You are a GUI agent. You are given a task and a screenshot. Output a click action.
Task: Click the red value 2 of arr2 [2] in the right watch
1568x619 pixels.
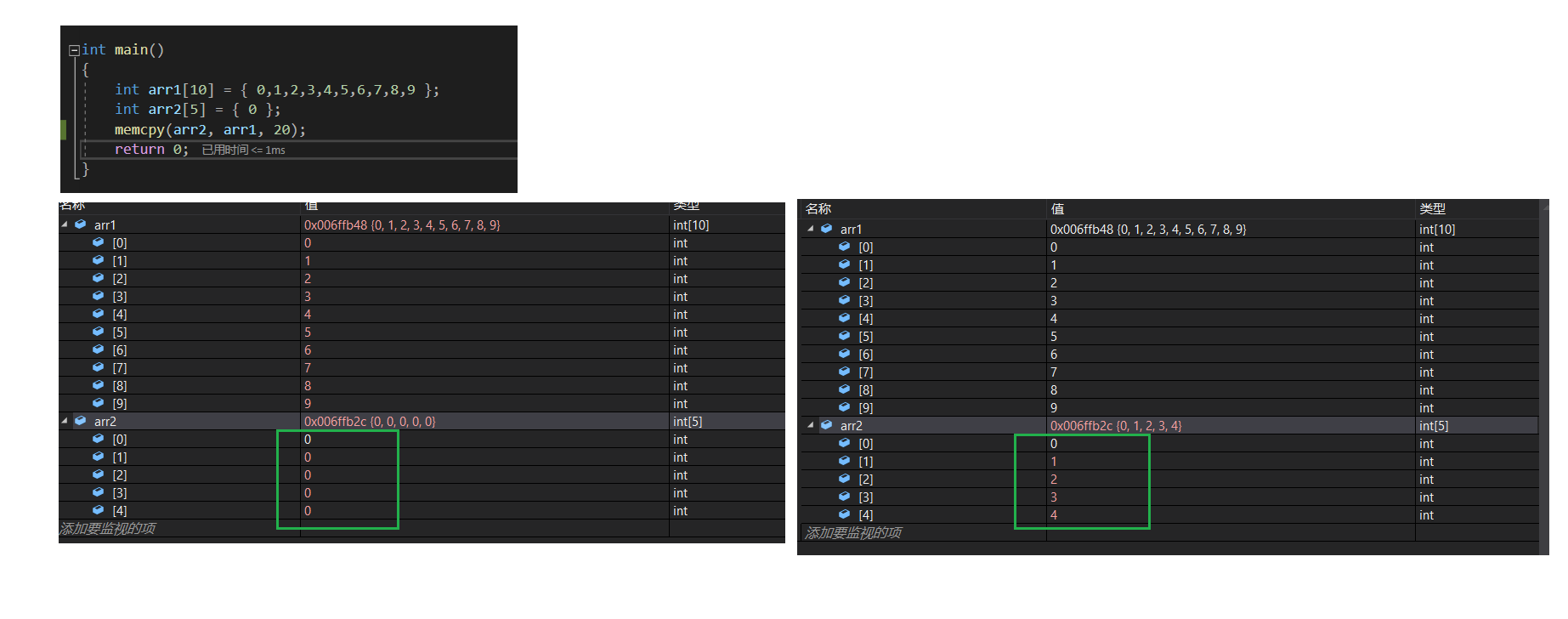click(1054, 479)
